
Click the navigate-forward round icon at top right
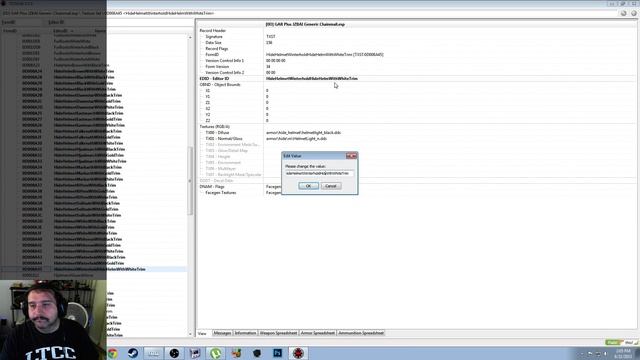coord(633,13)
